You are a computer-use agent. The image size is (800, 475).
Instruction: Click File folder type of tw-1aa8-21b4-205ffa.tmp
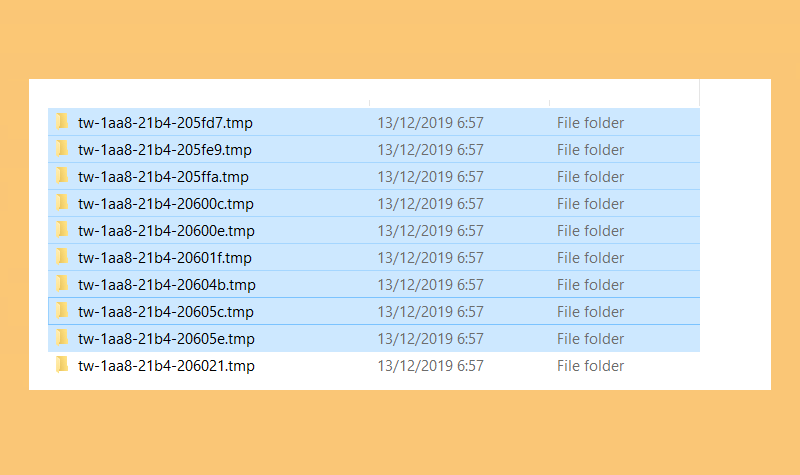coord(590,177)
